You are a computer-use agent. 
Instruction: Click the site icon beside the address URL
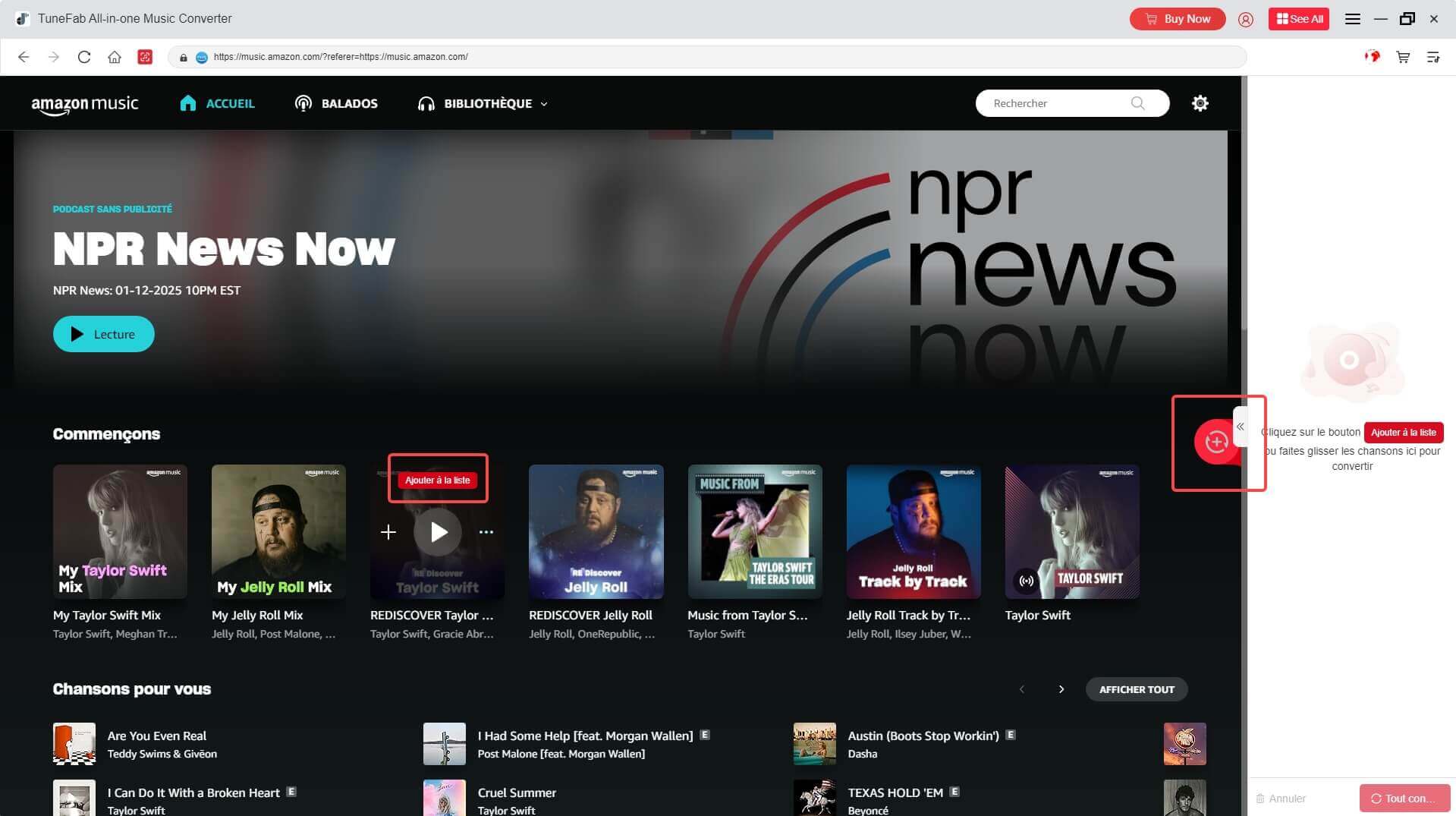[x=202, y=57]
